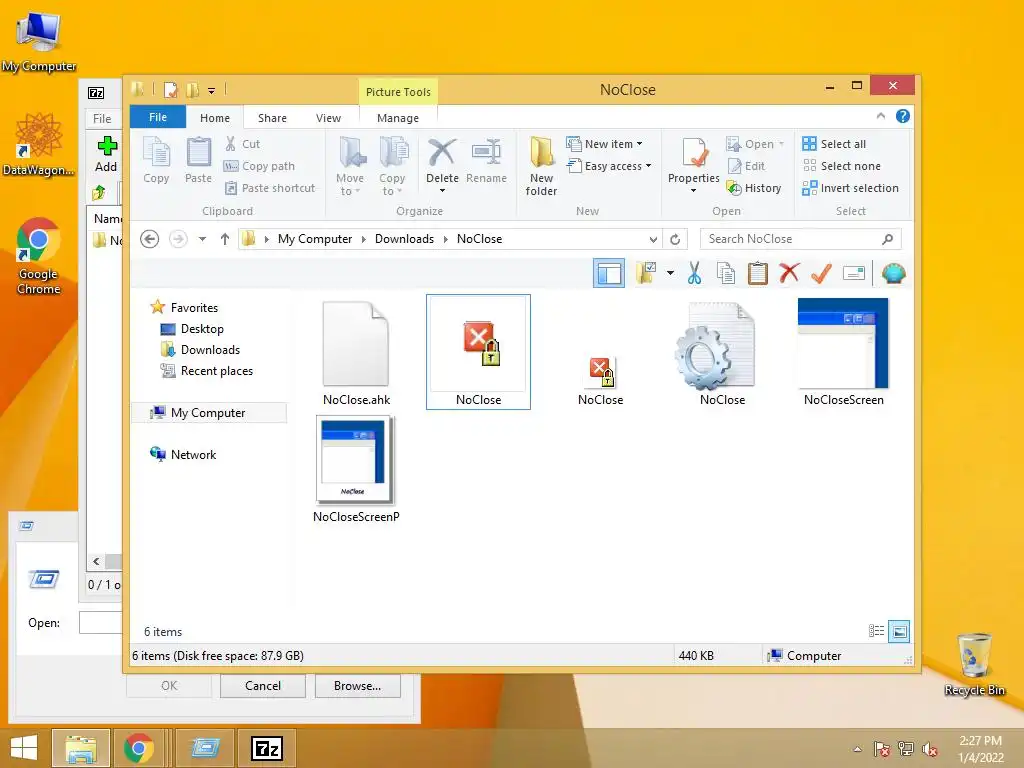Open the File tab

pos(158,117)
